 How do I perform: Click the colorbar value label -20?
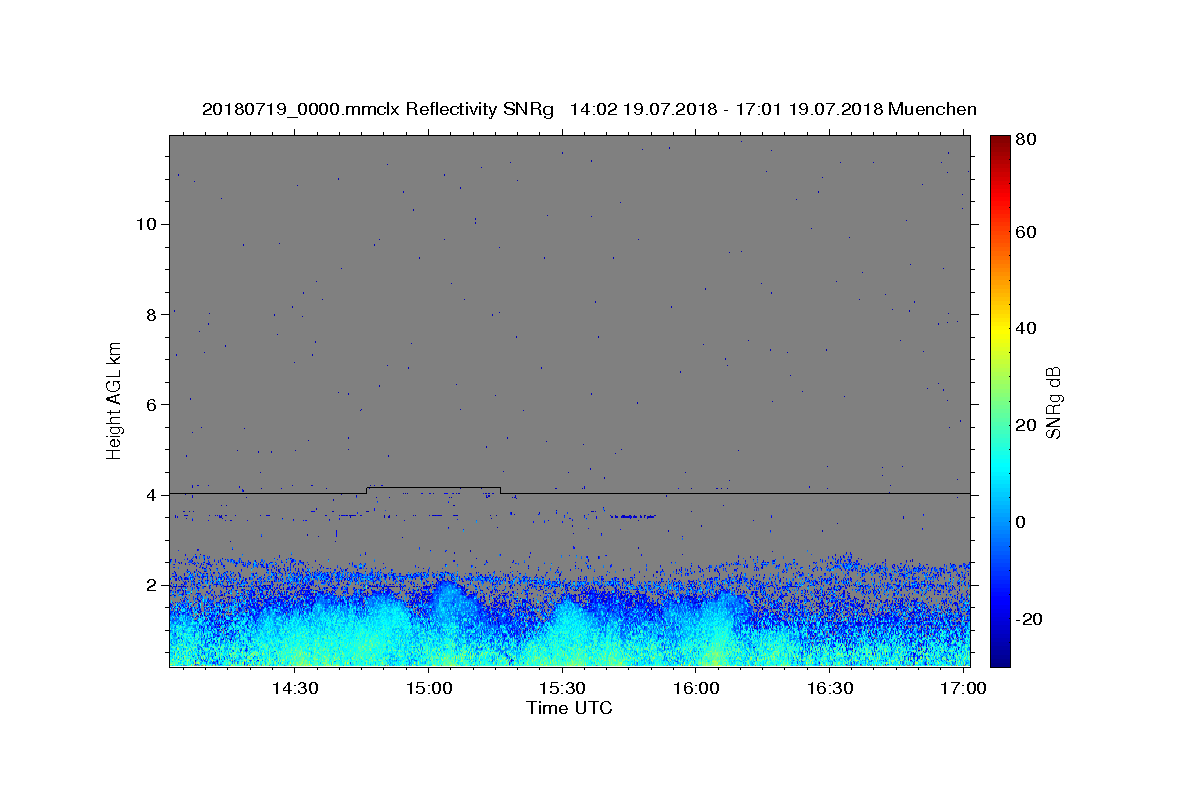click(x=1030, y=619)
